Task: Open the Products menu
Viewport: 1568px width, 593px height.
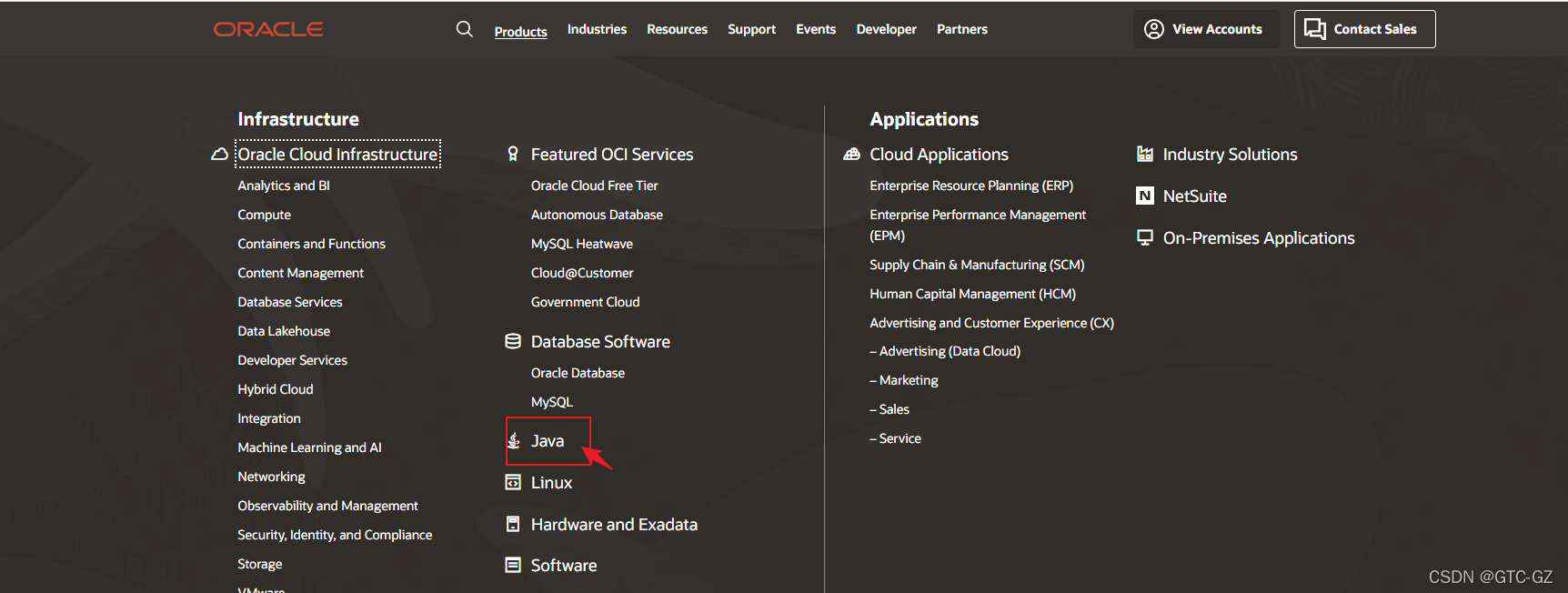Action: click(521, 31)
